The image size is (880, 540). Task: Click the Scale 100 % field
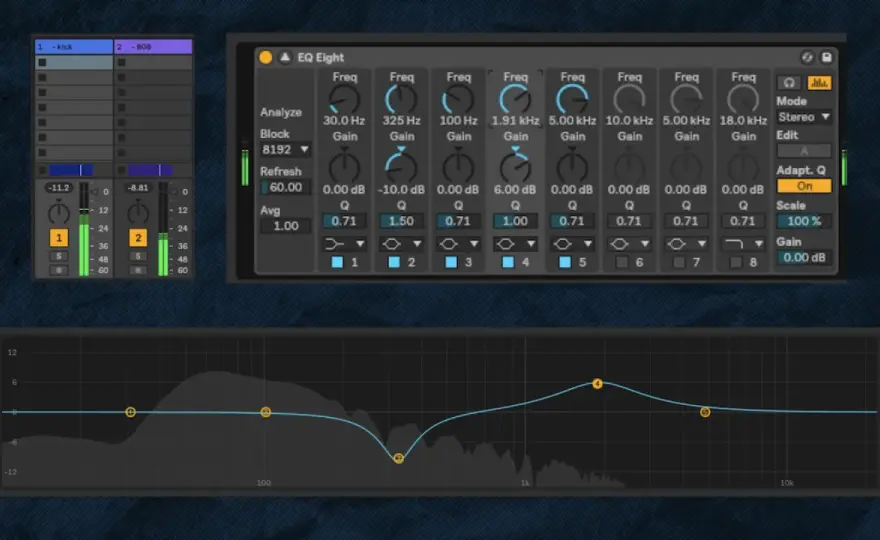pos(804,221)
